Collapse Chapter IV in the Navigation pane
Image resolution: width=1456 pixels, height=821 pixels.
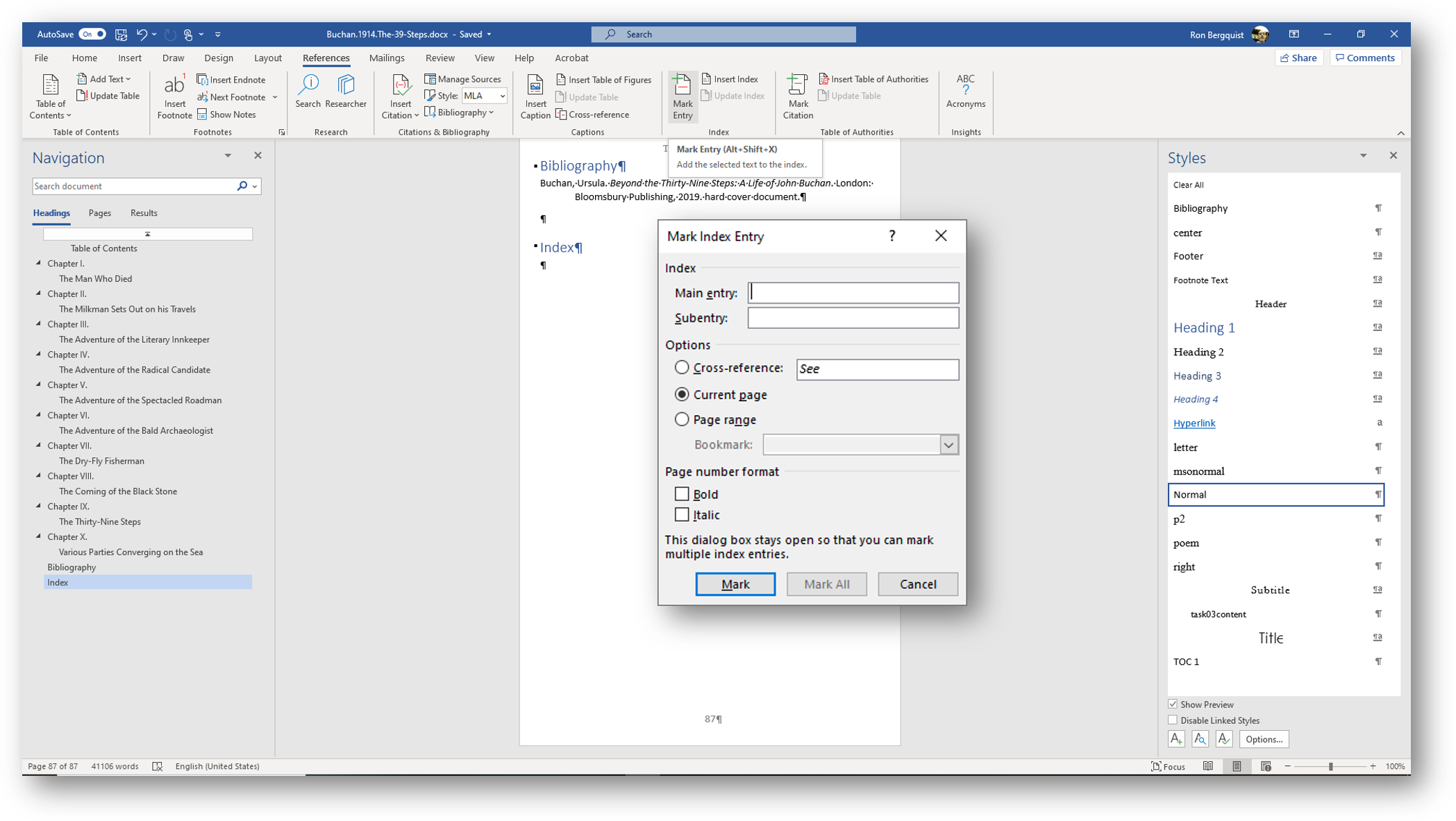click(40, 354)
